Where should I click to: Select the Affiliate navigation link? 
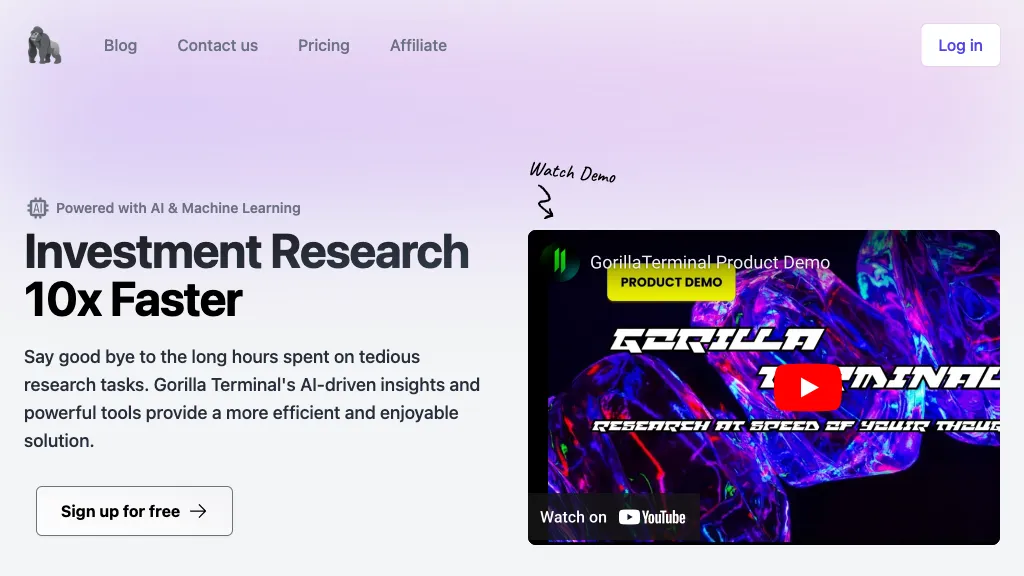pos(418,46)
